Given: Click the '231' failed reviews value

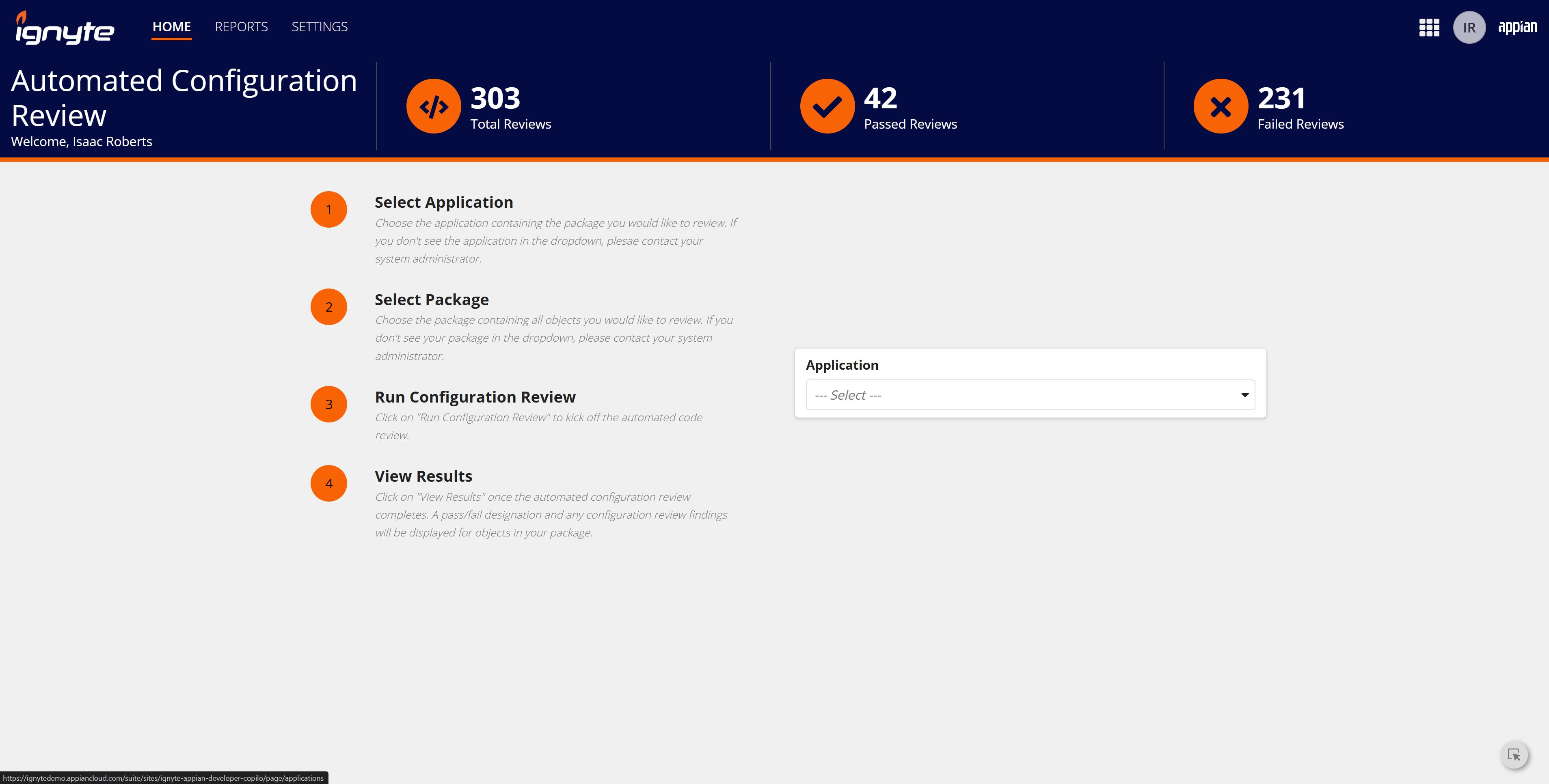Looking at the screenshot, I should [1281, 98].
